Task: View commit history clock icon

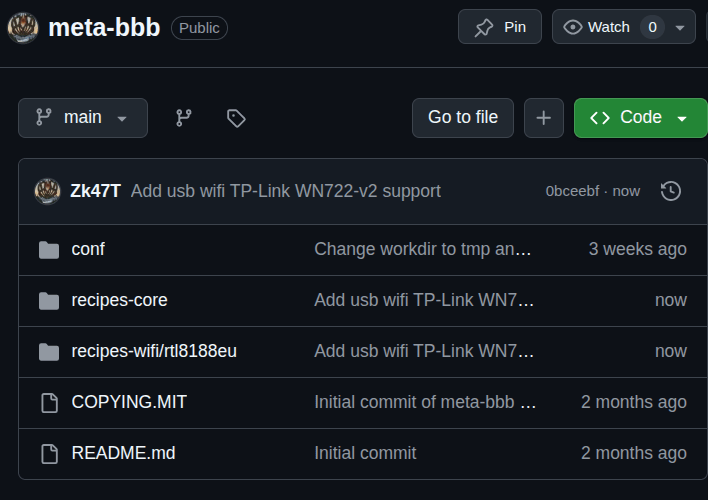Action: [671, 190]
